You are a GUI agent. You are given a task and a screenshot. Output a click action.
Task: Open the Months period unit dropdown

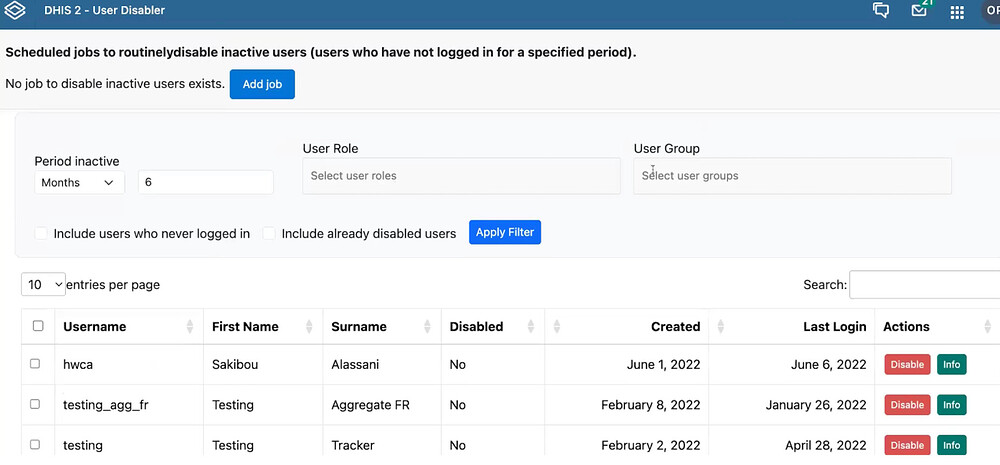click(x=80, y=183)
